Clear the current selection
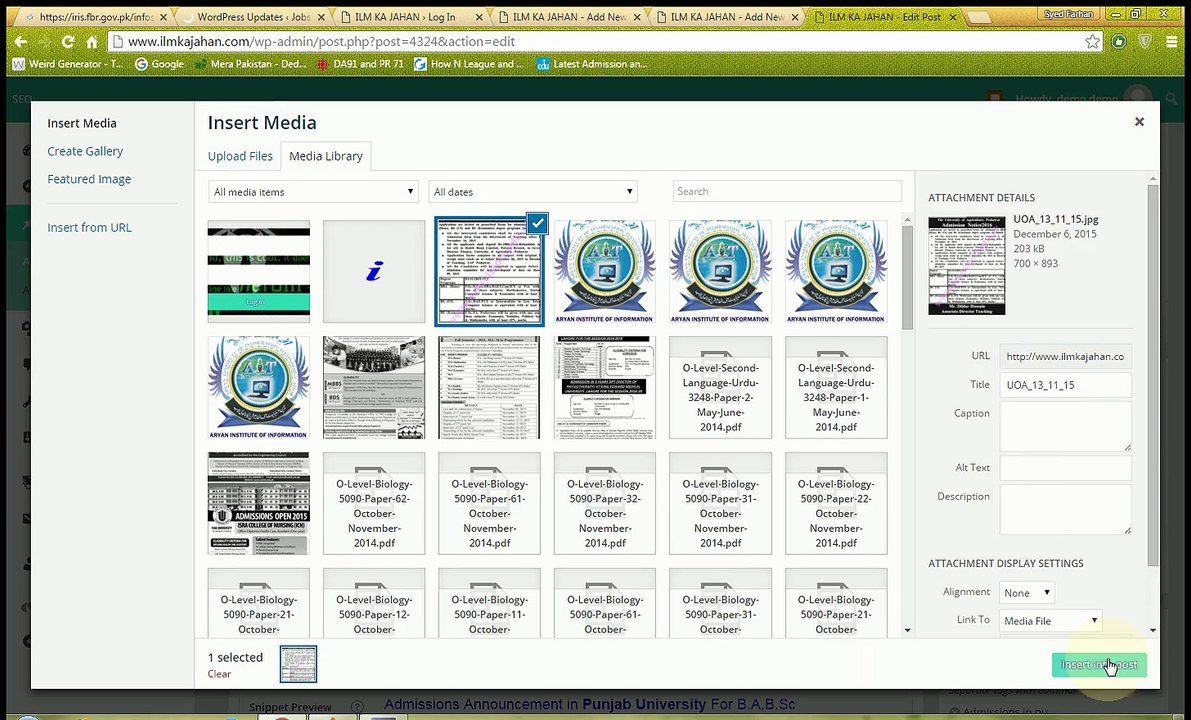Image resolution: width=1191 pixels, height=720 pixels. (x=220, y=674)
